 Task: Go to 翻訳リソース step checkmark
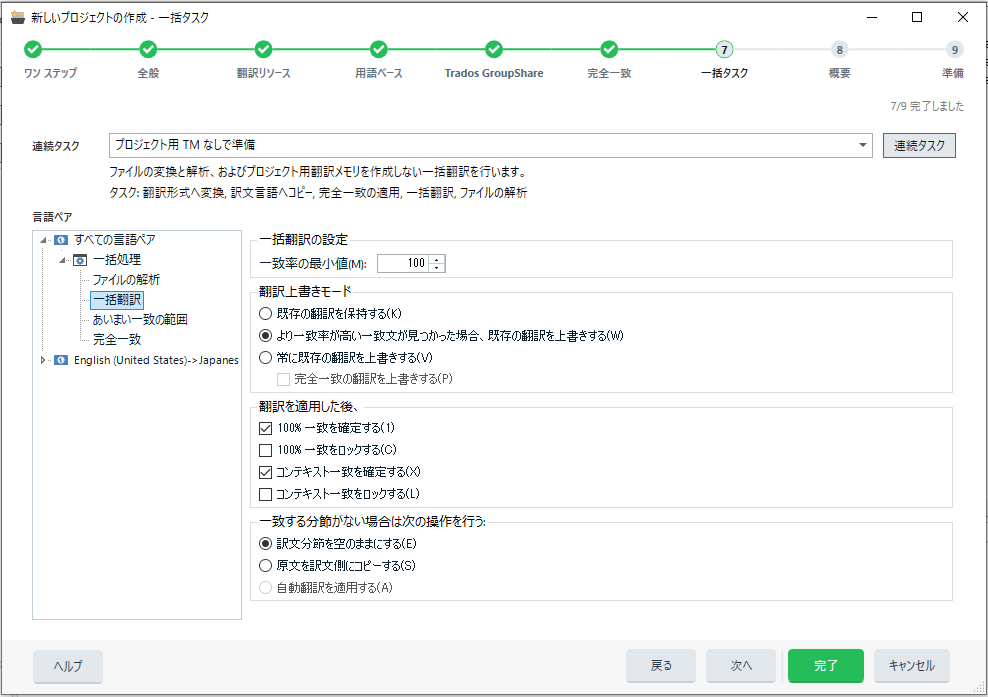(x=263, y=49)
